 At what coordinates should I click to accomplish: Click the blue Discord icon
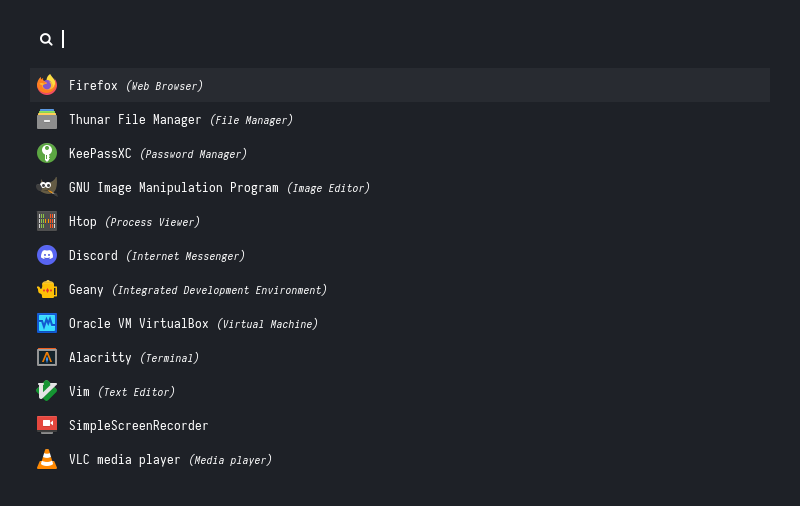click(47, 255)
